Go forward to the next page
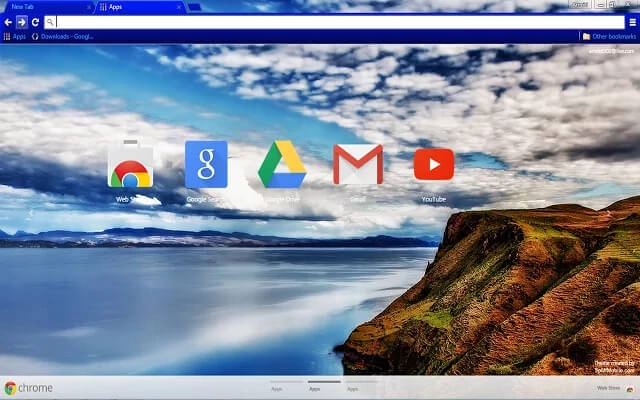This screenshot has width=640, height=400. click(x=22, y=22)
